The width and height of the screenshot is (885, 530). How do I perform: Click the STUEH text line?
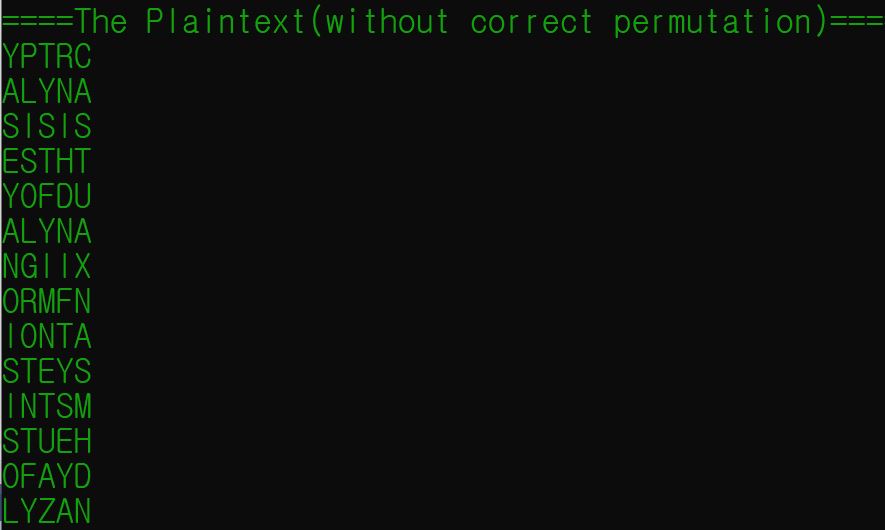[47, 441]
